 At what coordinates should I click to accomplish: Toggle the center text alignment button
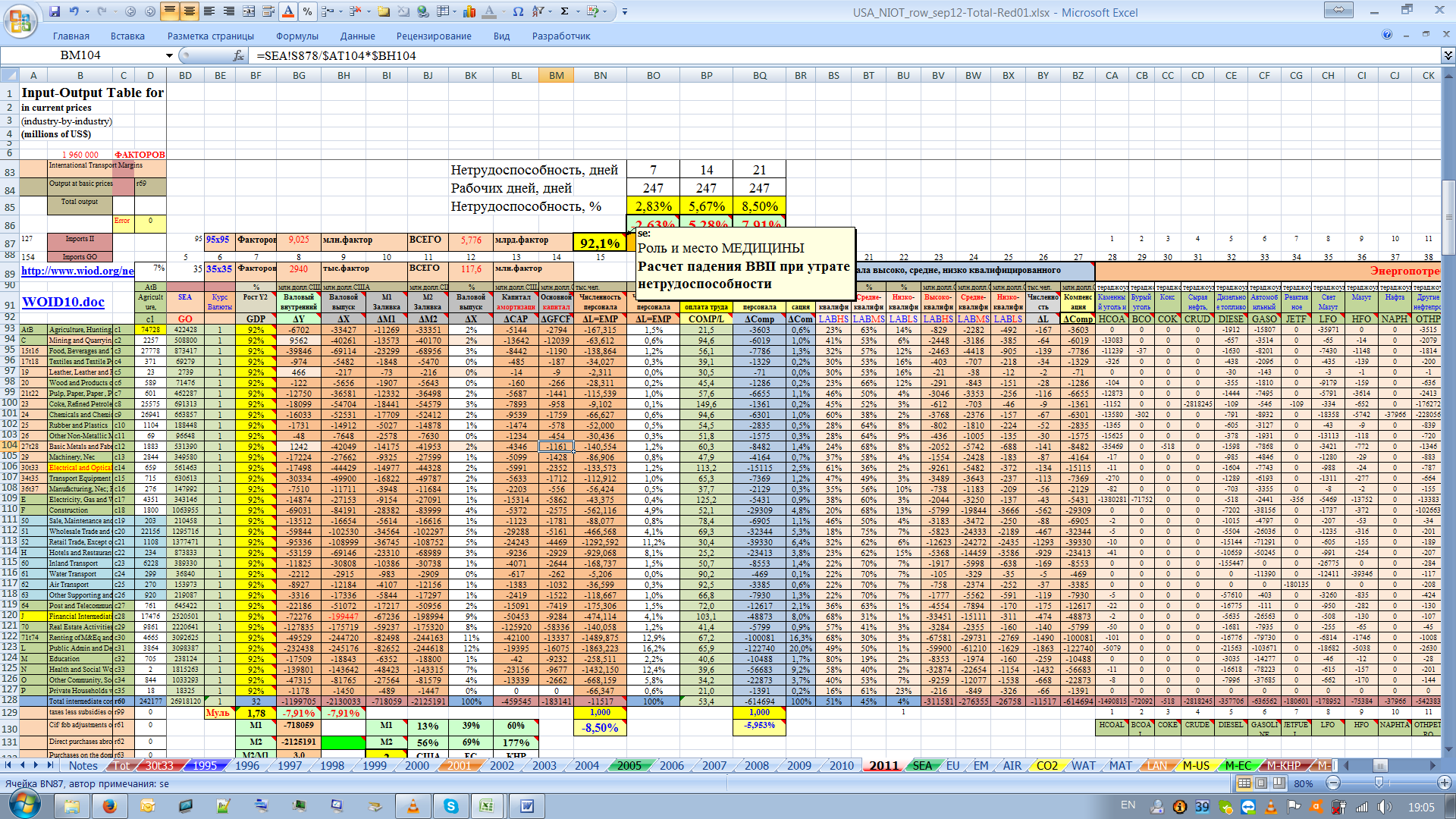pyautogui.click(x=189, y=11)
